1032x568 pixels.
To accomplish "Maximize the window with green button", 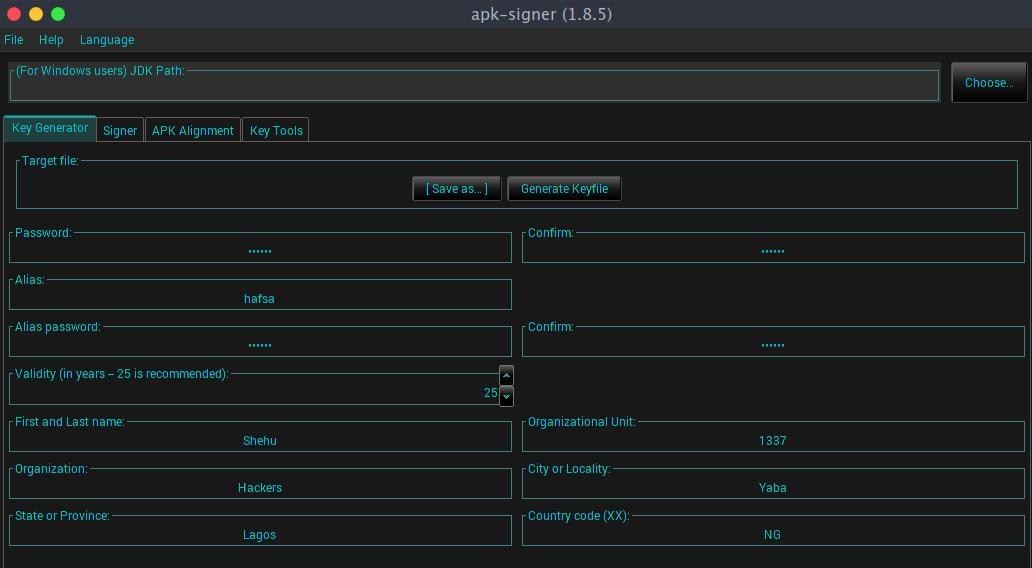I will coord(58,14).
